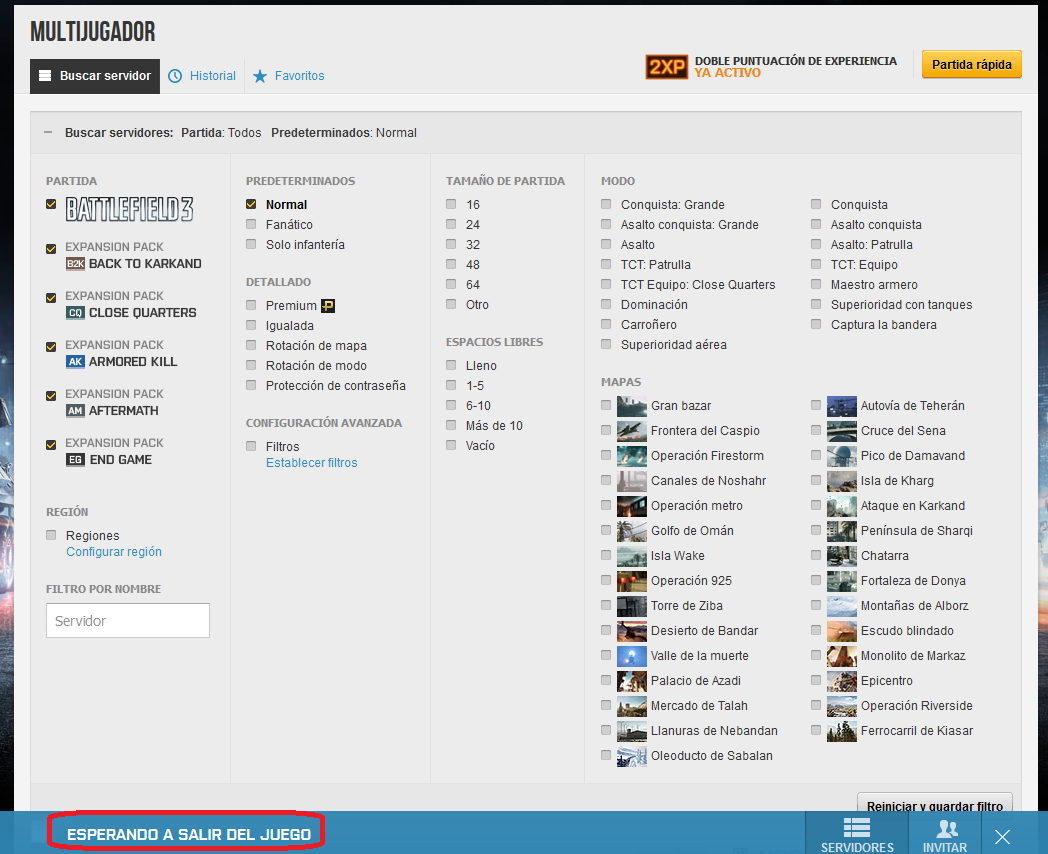Click the Battlefield 3 logo
The image size is (1048, 854).
[130, 209]
